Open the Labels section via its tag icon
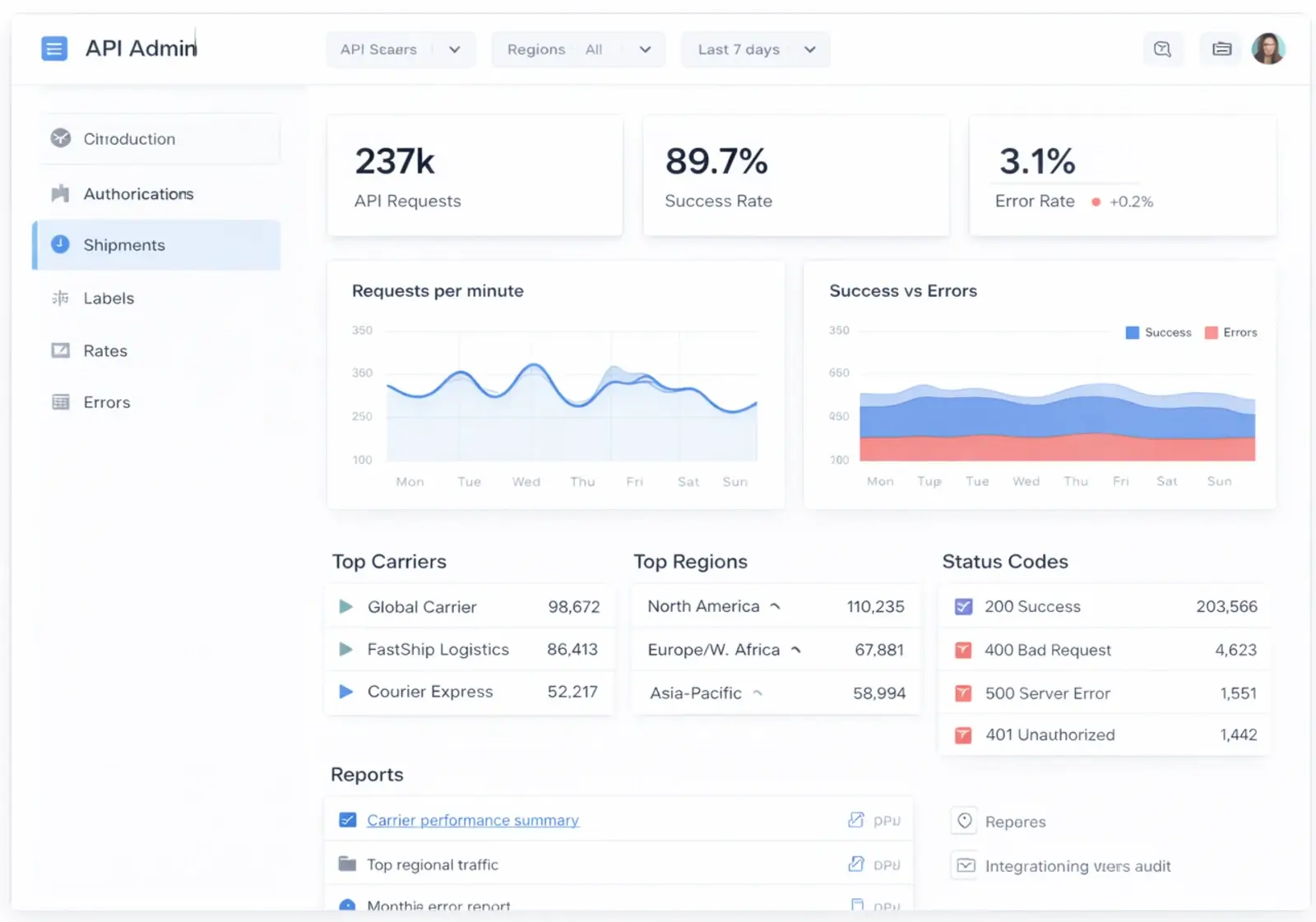The image size is (1316, 922). pyautogui.click(x=60, y=298)
